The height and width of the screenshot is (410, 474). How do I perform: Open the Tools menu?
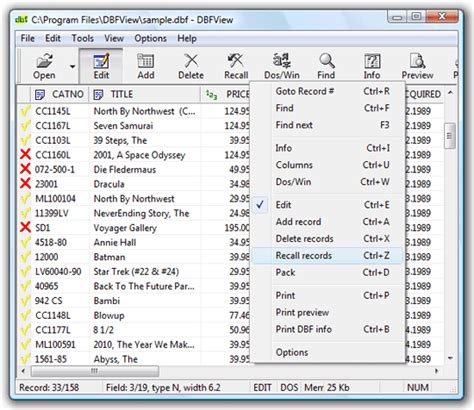[x=83, y=38]
